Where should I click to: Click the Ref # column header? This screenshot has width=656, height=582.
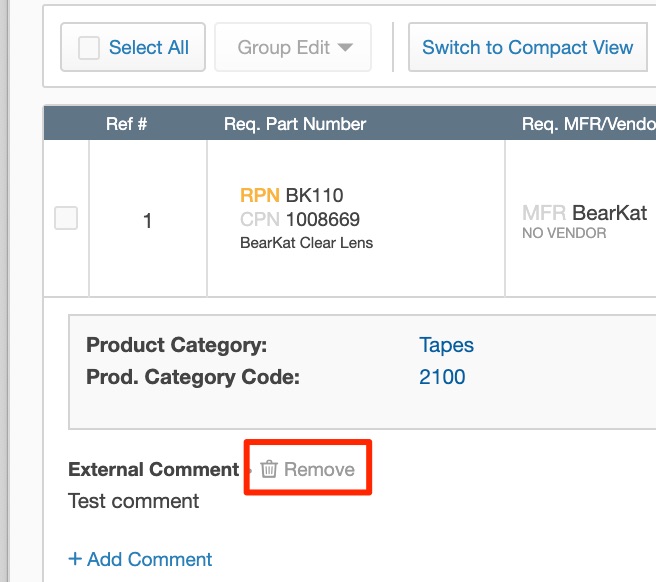pyautogui.click(x=127, y=124)
